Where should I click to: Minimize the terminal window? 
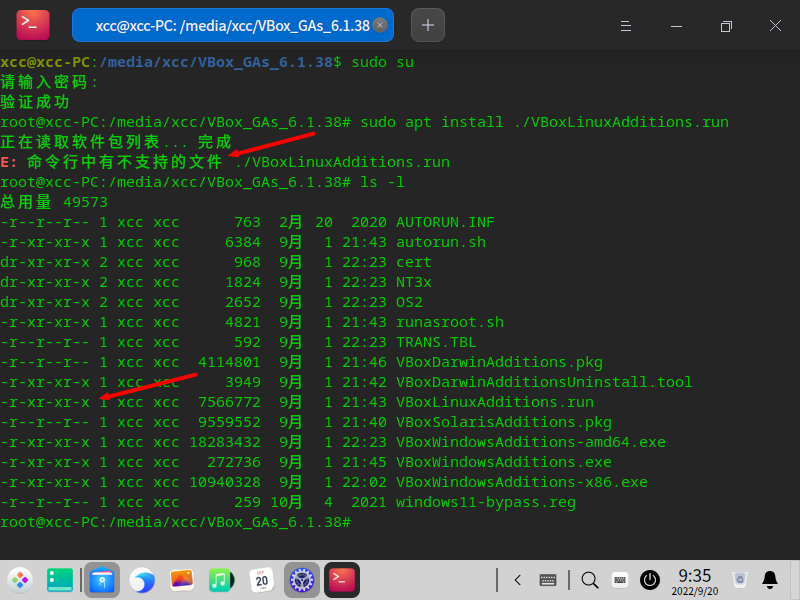coord(676,26)
